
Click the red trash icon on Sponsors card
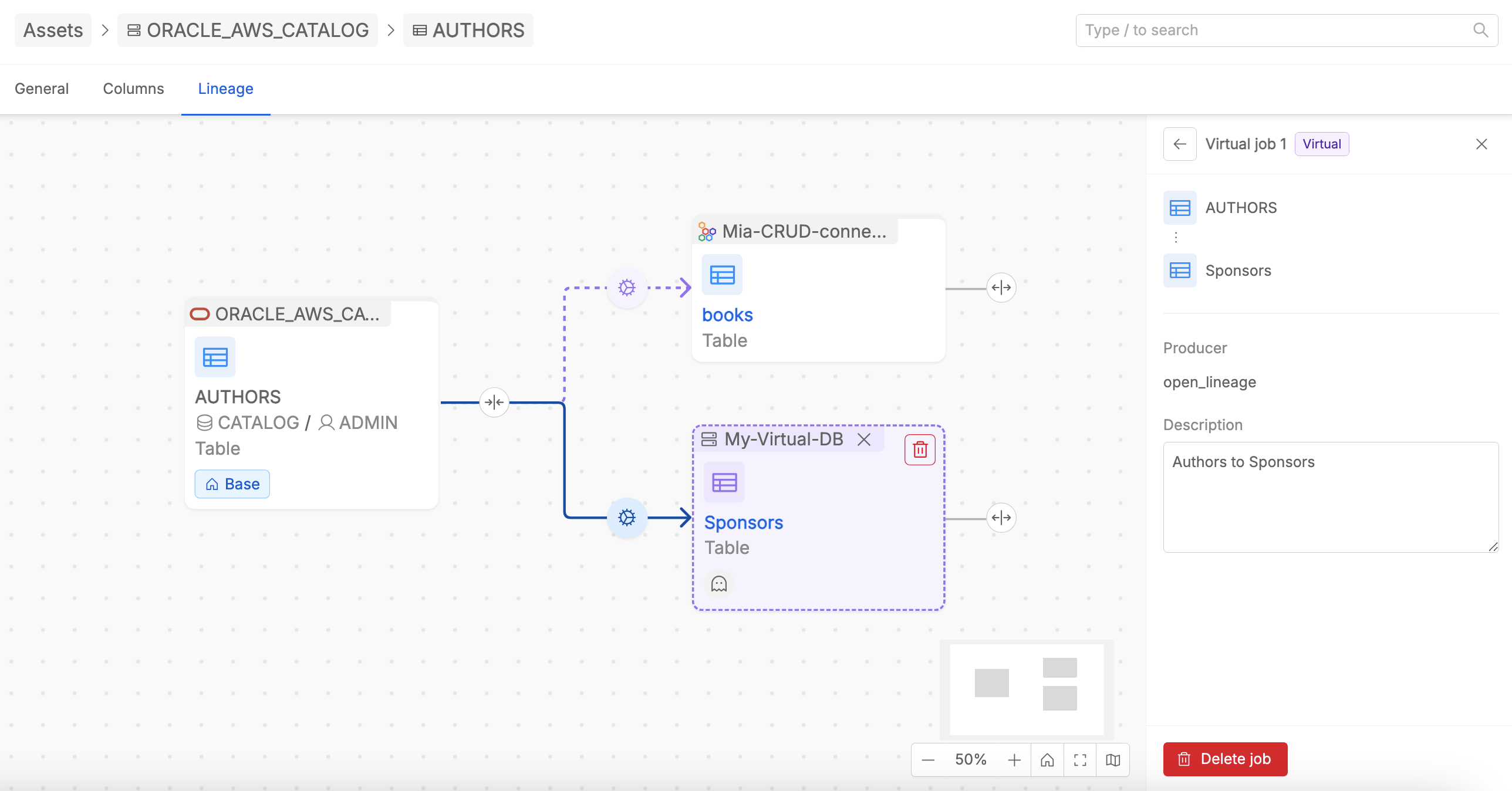pyautogui.click(x=920, y=449)
